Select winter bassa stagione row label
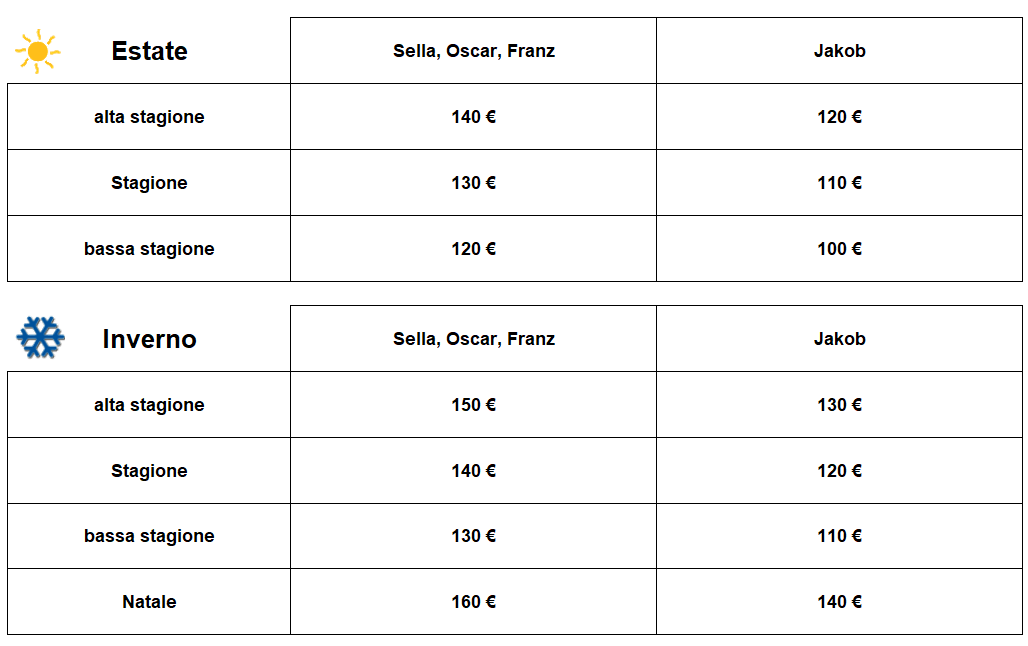 [x=149, y=536]
